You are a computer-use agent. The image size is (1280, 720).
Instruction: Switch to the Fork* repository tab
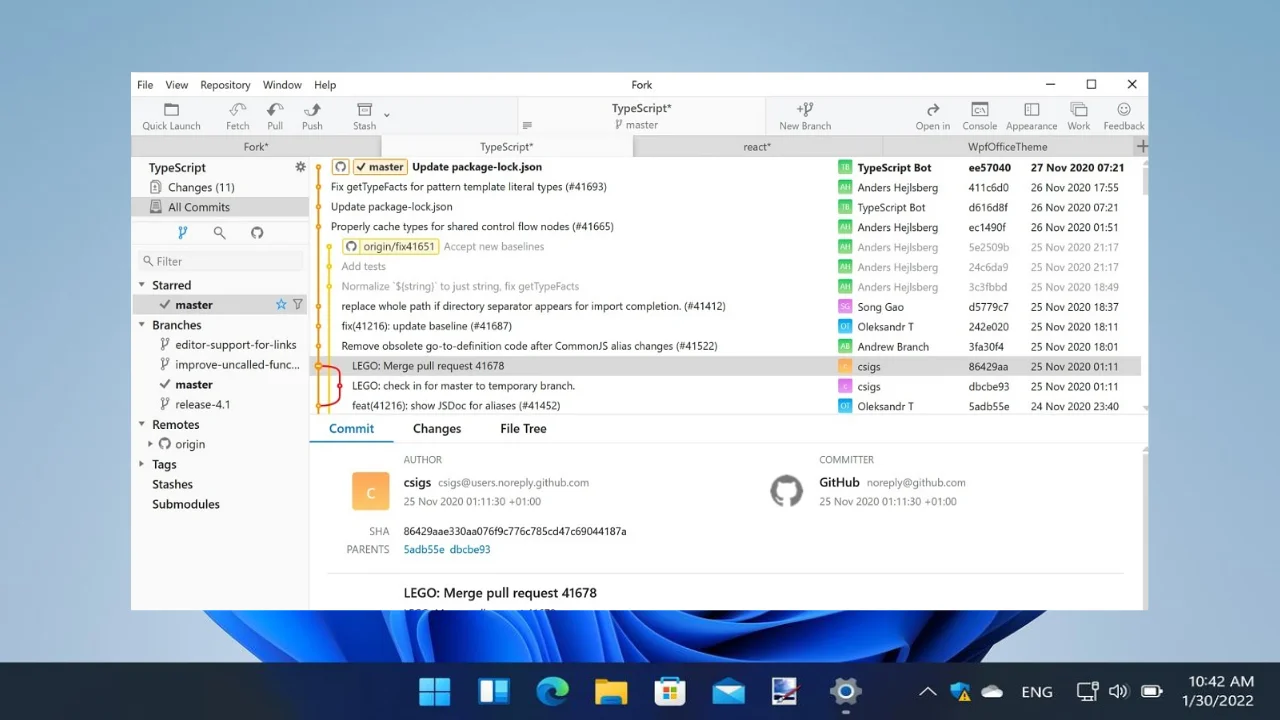256,146
